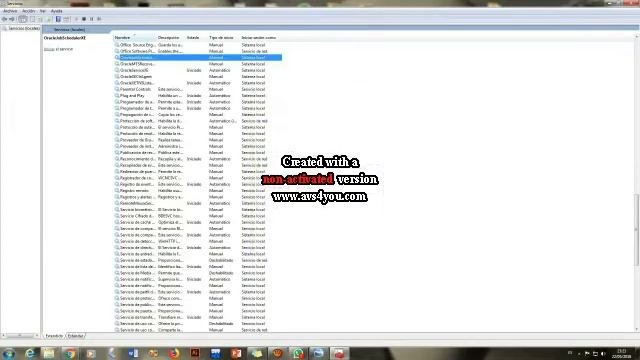Click the console tree horizontal scrollbar
640x360 pixels.
click(x=20, y=336)
